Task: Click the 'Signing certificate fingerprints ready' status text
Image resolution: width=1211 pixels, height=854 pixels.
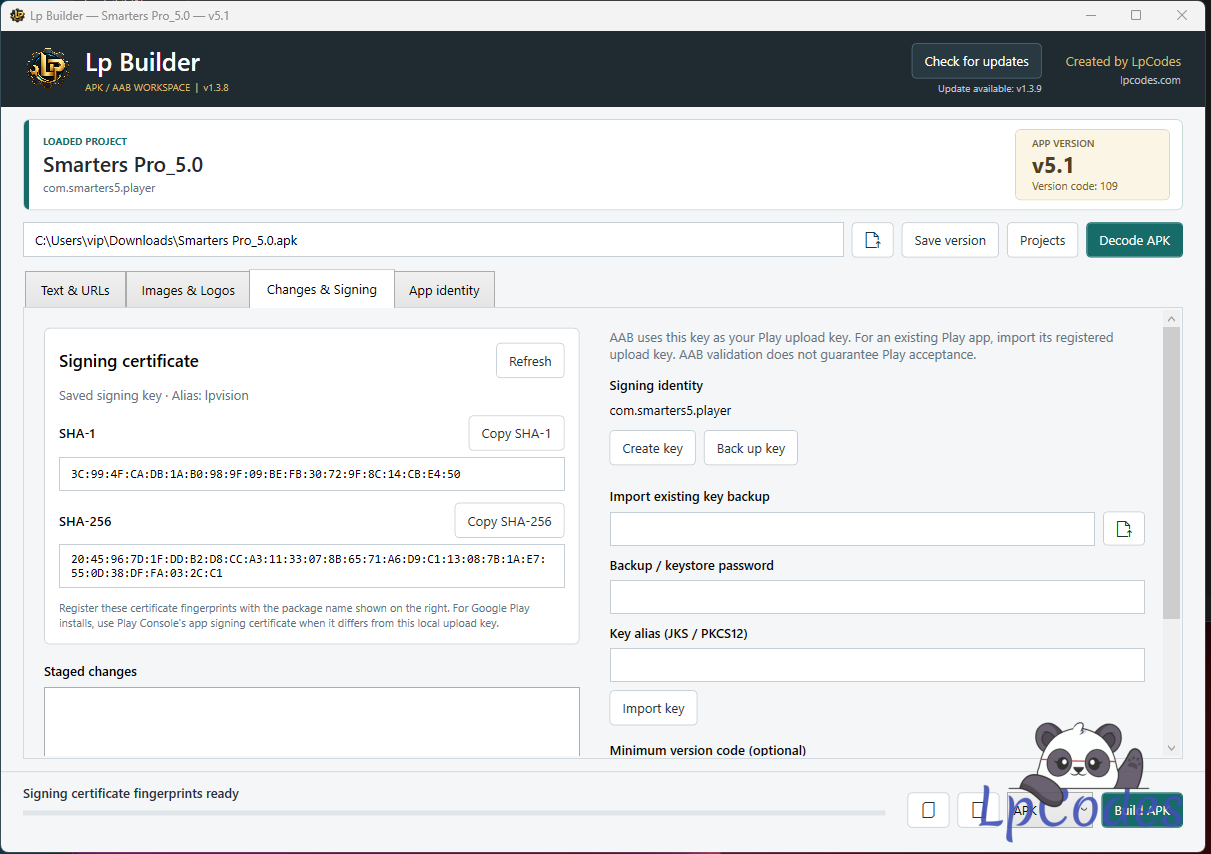Action: [x=131, y=794]
